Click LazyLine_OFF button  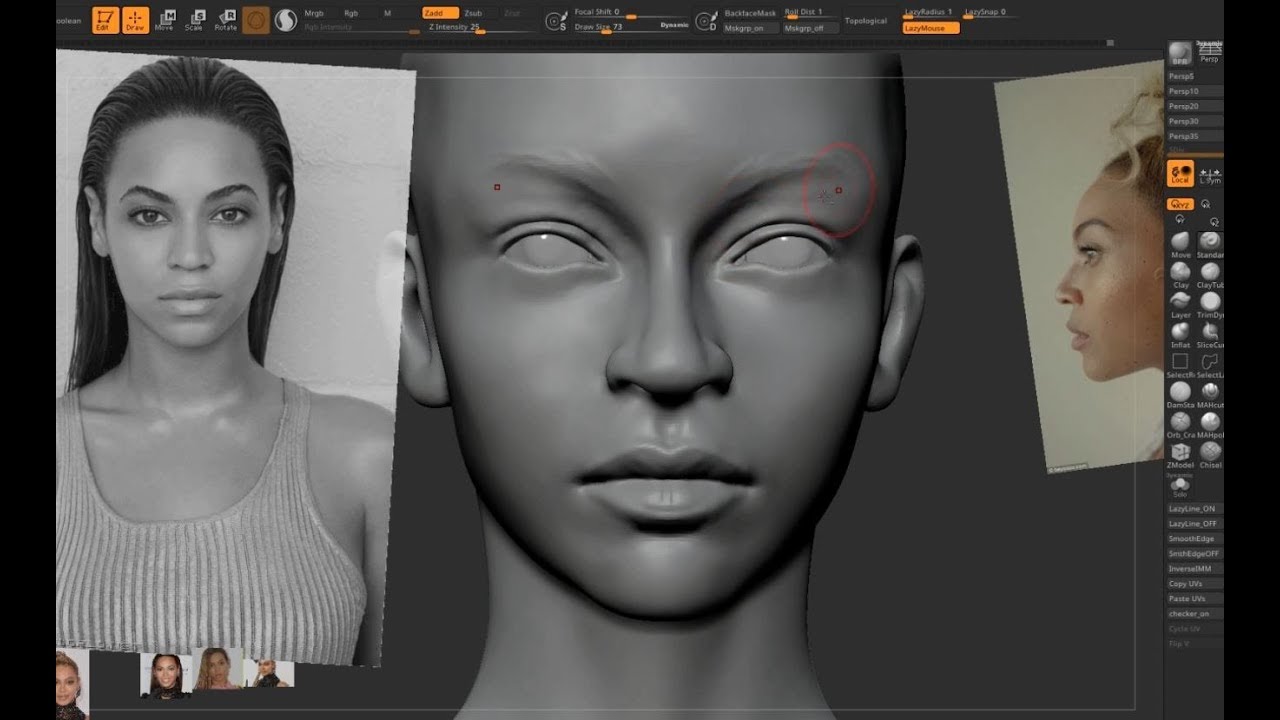(x=1195, y=524)
